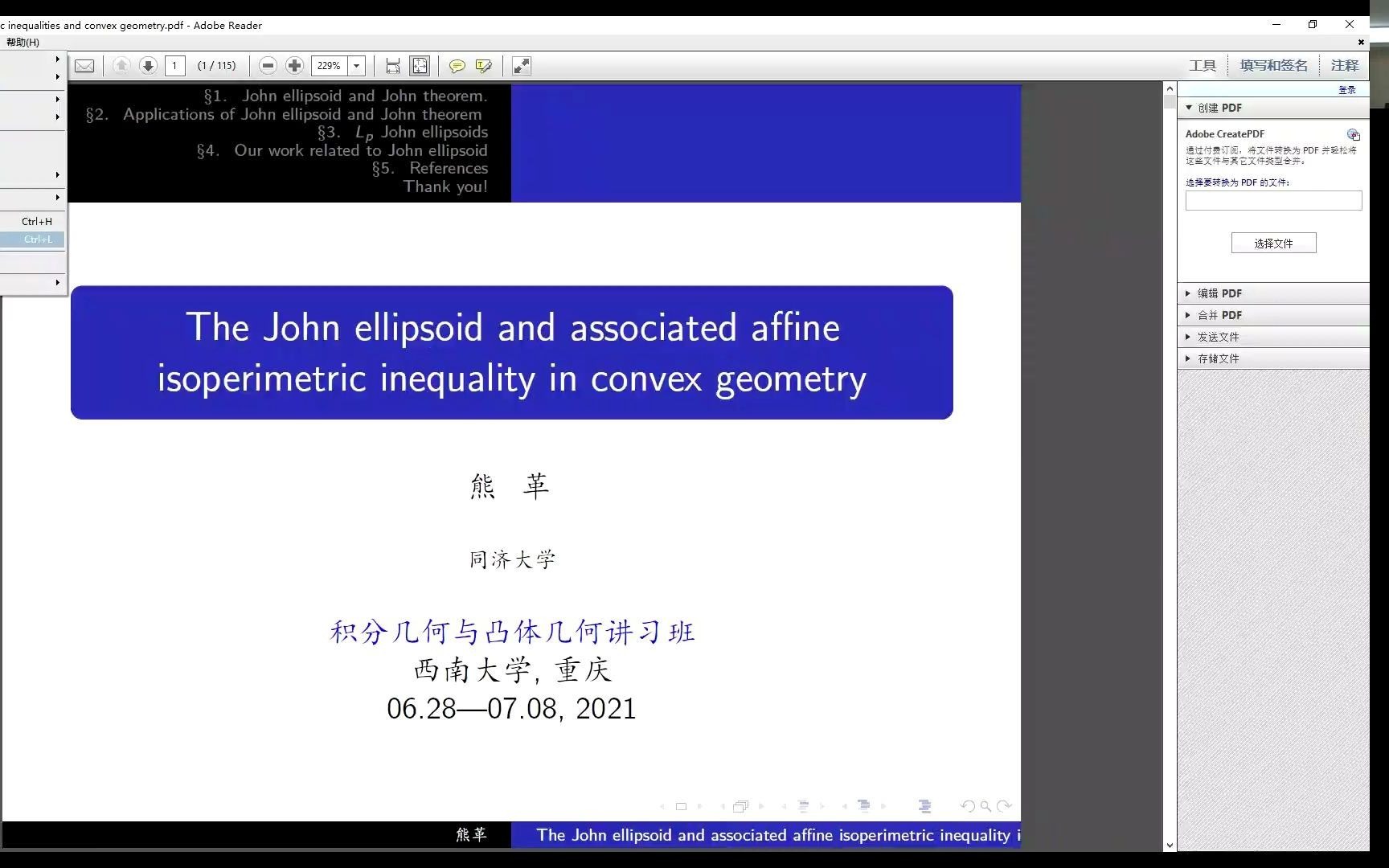
Task: Go to previous page with up arrow icon
Action: [121, 66]
